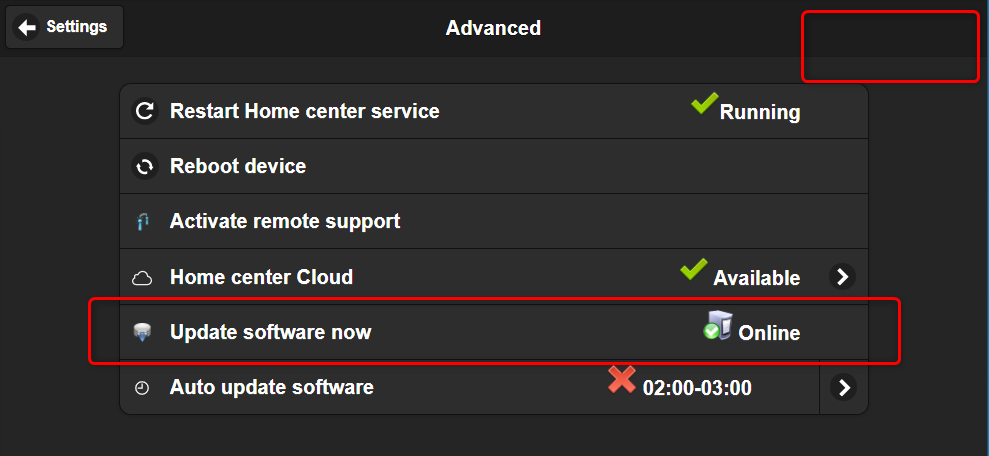989x456 pixels.
Task: Expand Home center Cloud with its chevron arrow
Action: click(x=842, y=277)
